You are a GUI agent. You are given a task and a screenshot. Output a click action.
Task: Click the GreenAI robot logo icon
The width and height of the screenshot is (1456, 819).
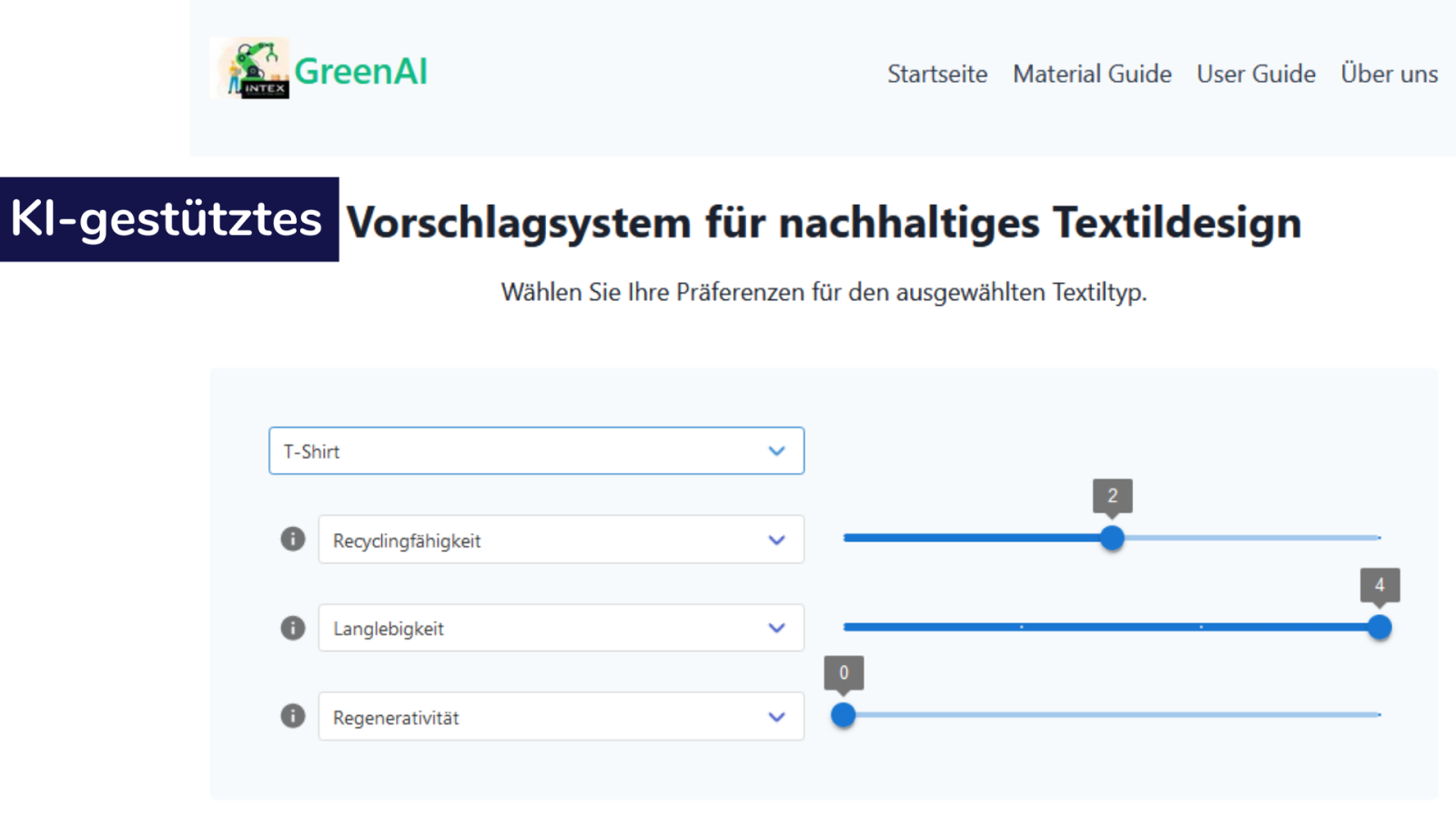tap(249, 67)
